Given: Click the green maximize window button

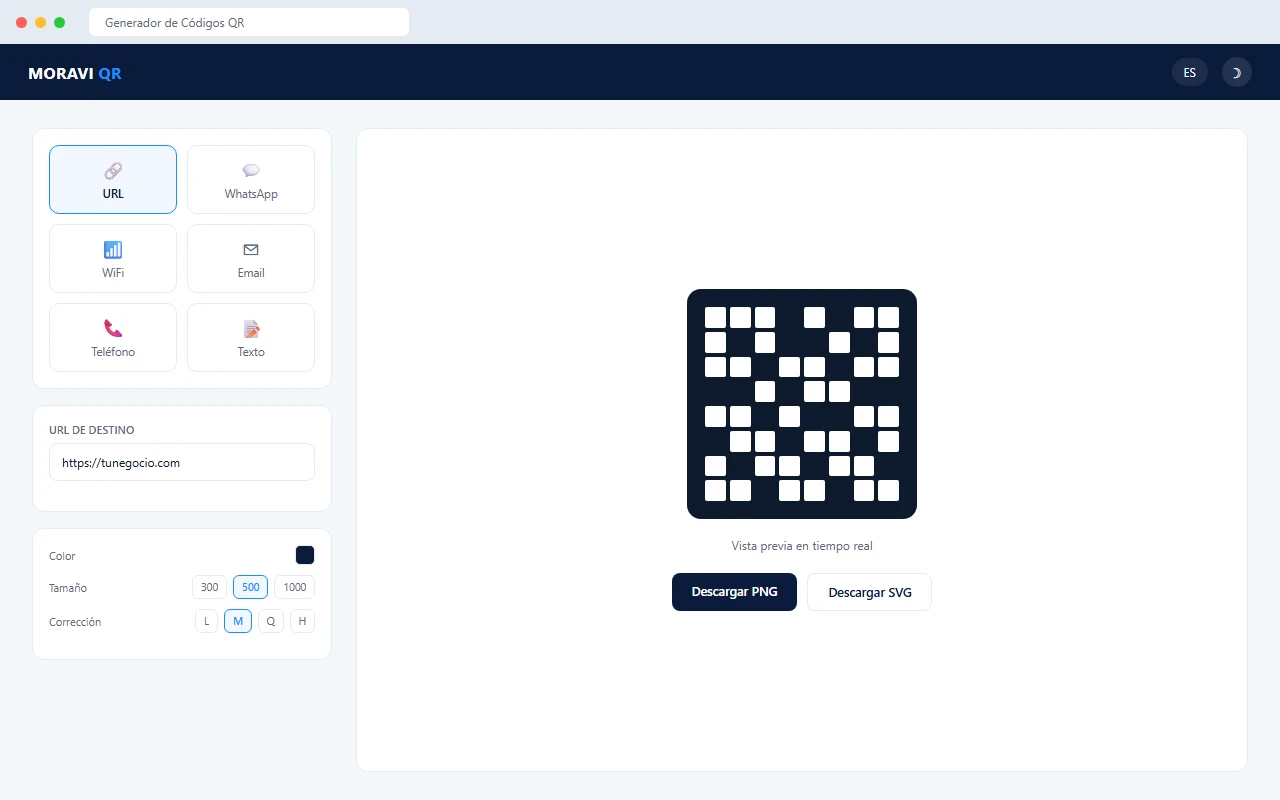Looking at the screenshot, I should pos(60,22).
